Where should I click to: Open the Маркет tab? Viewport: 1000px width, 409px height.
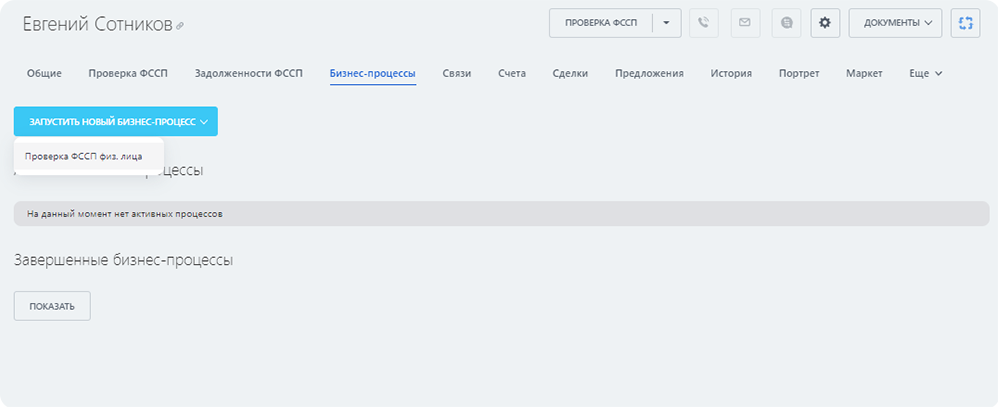863,73
